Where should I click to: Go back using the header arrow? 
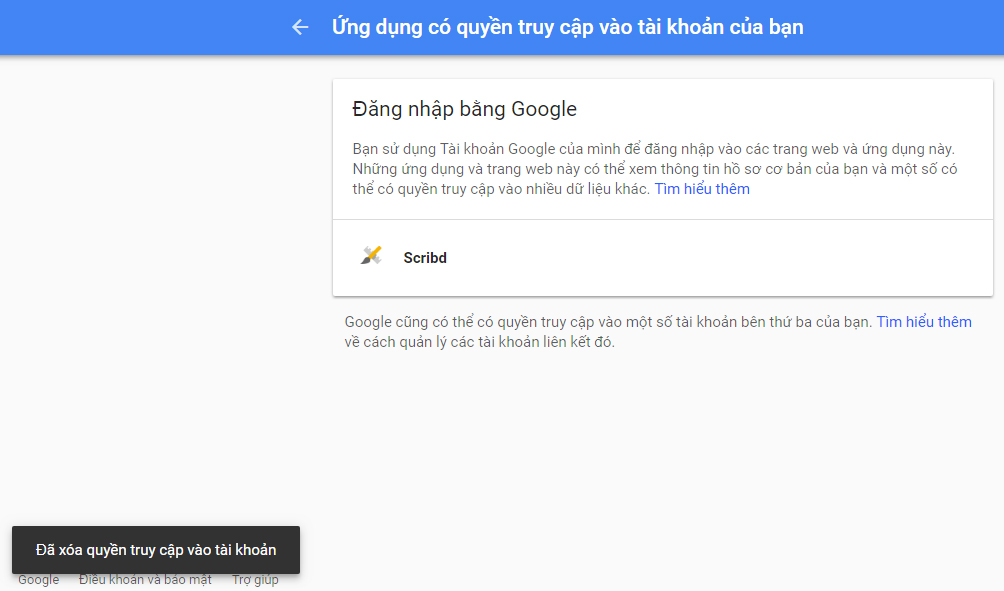300,27
